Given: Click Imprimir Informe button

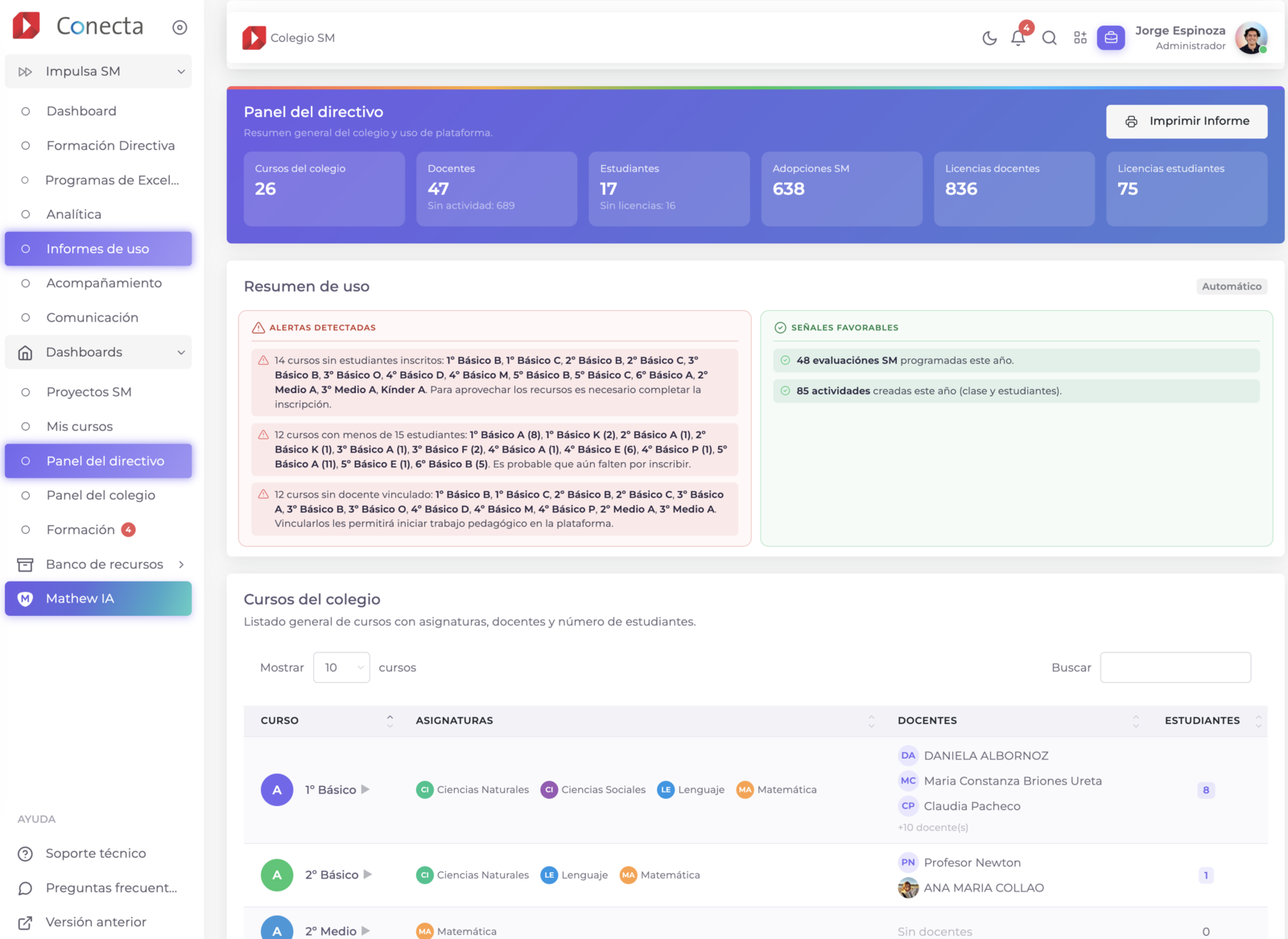Looking at the screenshot, I should (x=1187, y=122).
